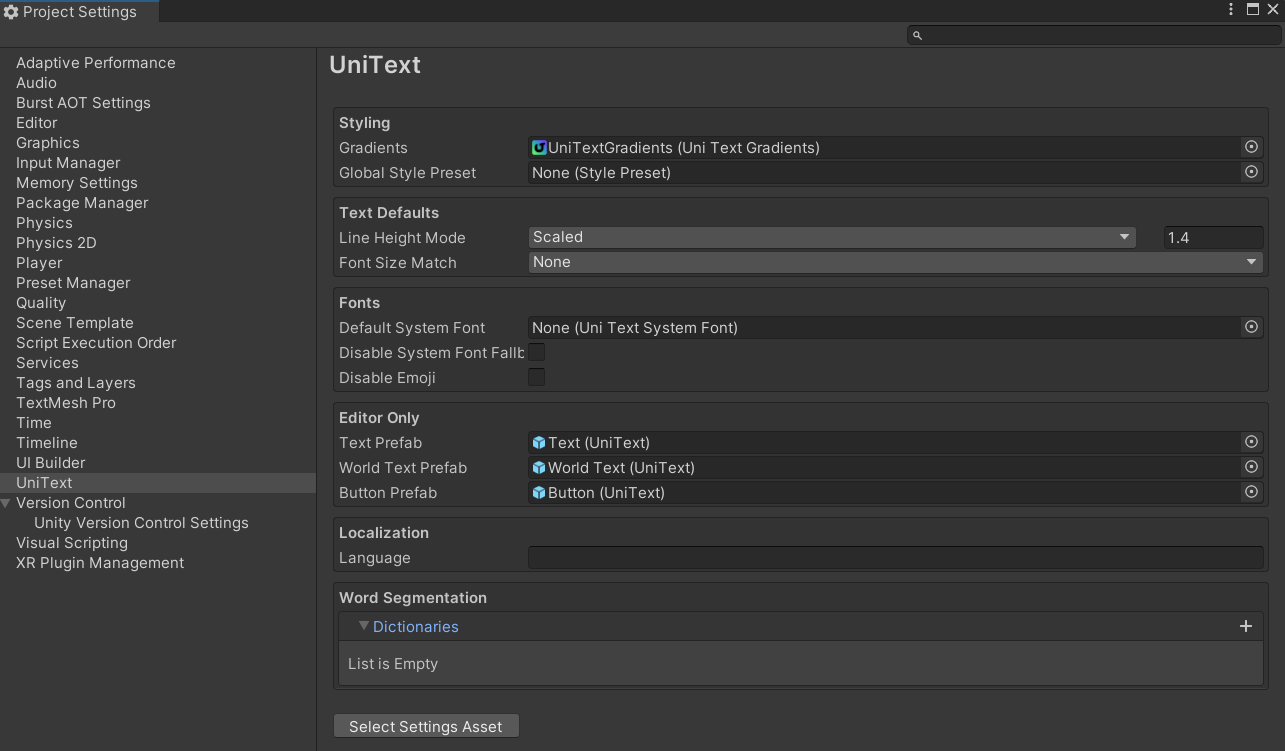The height and width of the screenshot is (751, 1285).
Task: Open the object picker for Gradients
Action: [x=1251, y=147]
